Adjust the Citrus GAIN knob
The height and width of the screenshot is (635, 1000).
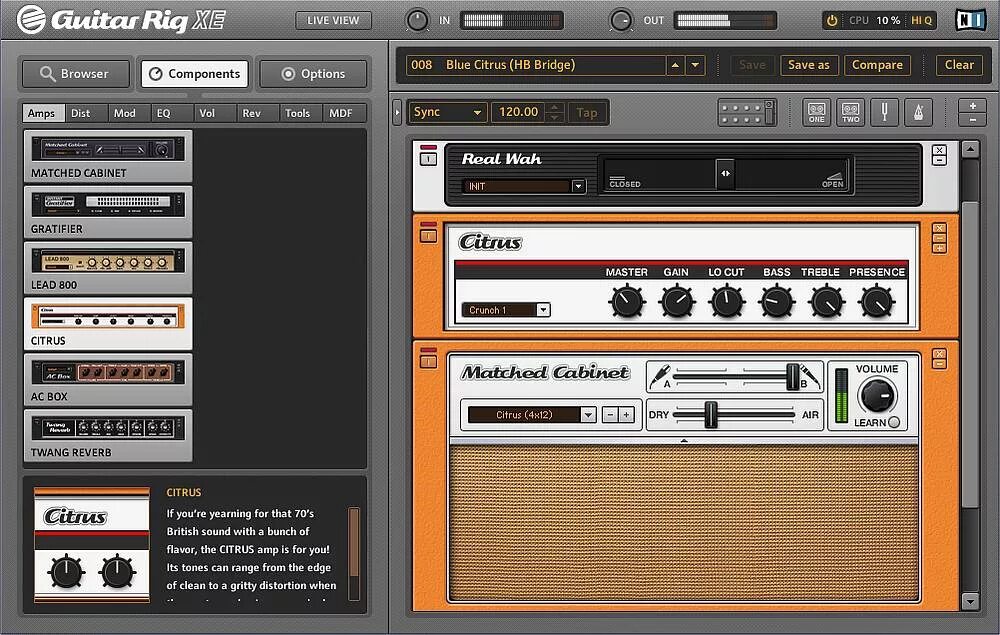click(x=677, y=302)
